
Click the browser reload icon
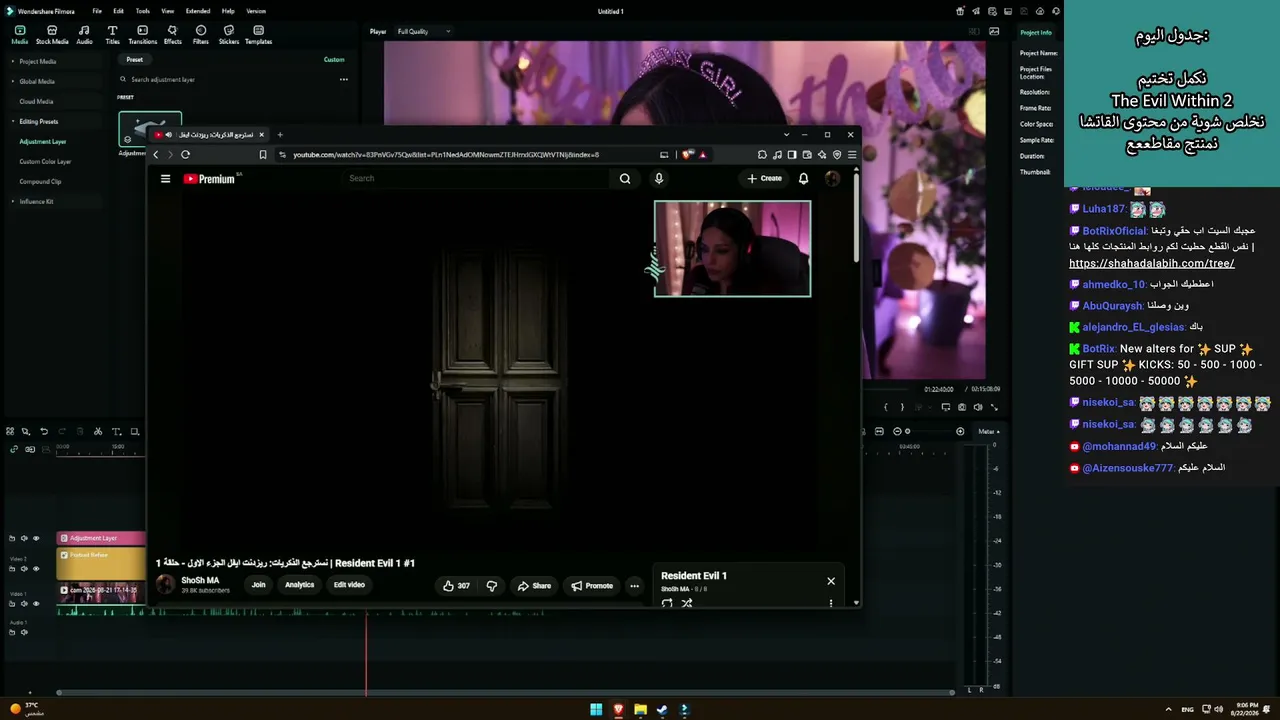click(185, 154)
